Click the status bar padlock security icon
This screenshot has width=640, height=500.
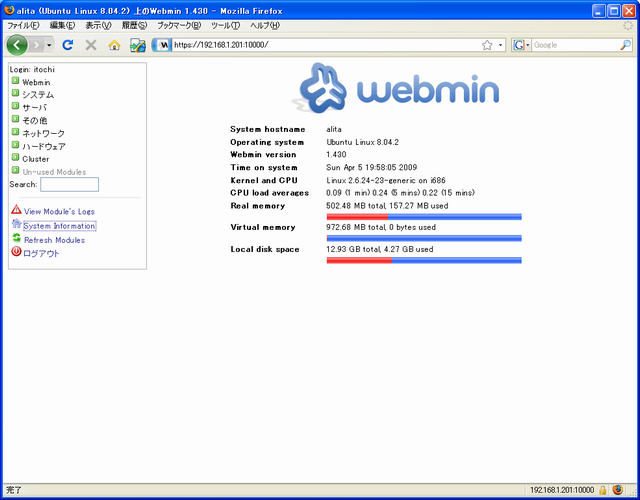[602, 490]
